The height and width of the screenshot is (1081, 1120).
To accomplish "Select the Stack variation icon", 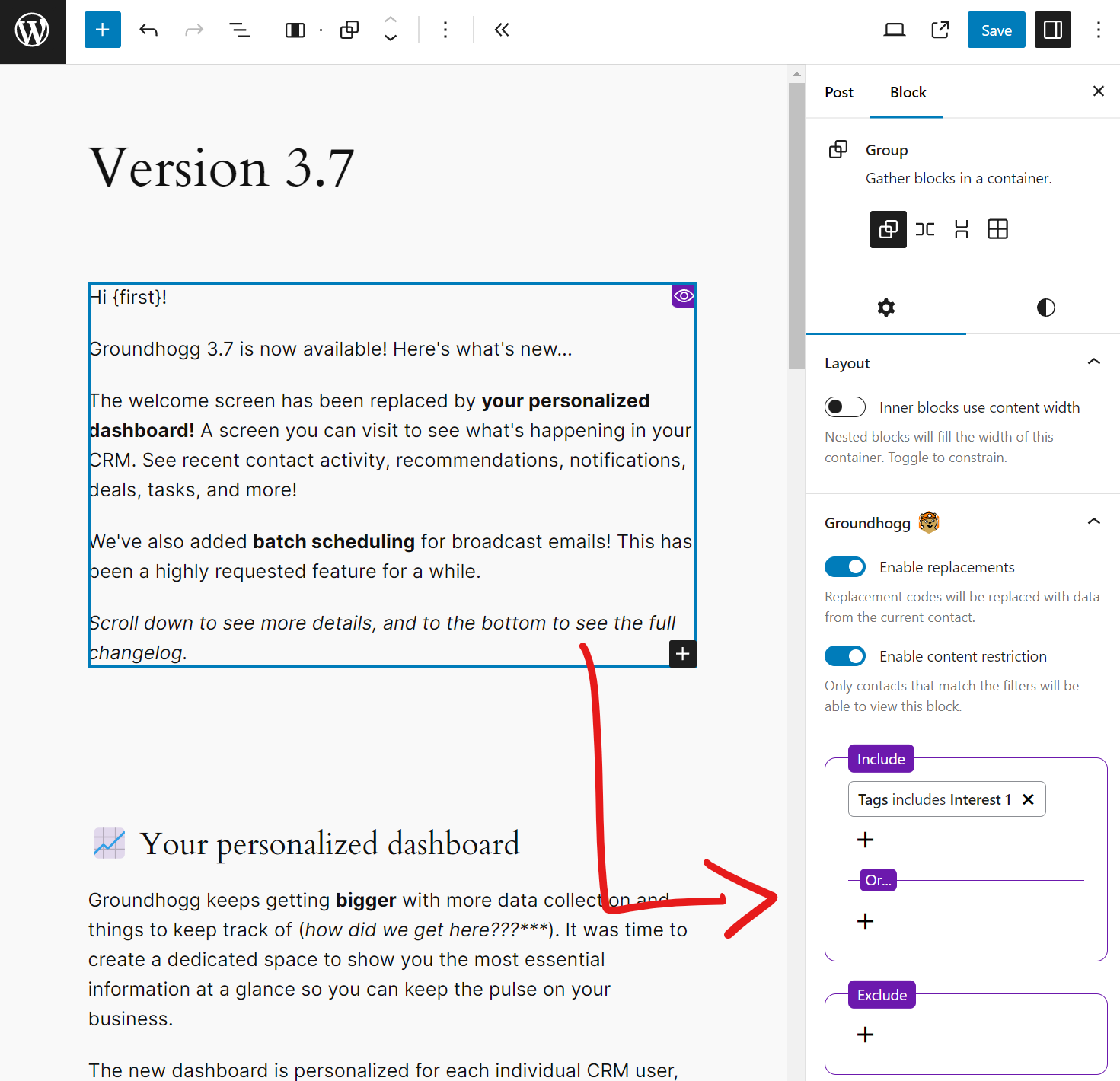I will click(961, 229).
